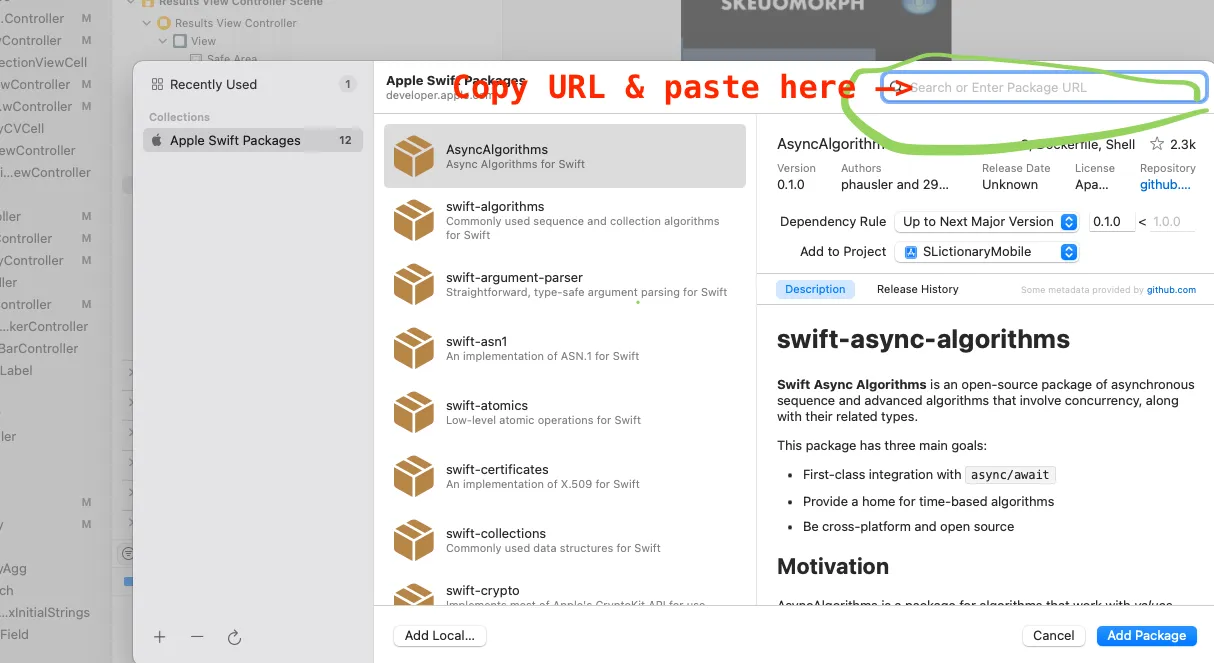Click the star icon beside 2.3k
Screen dimensions: 1214x663
click(x=1156, y=144)
